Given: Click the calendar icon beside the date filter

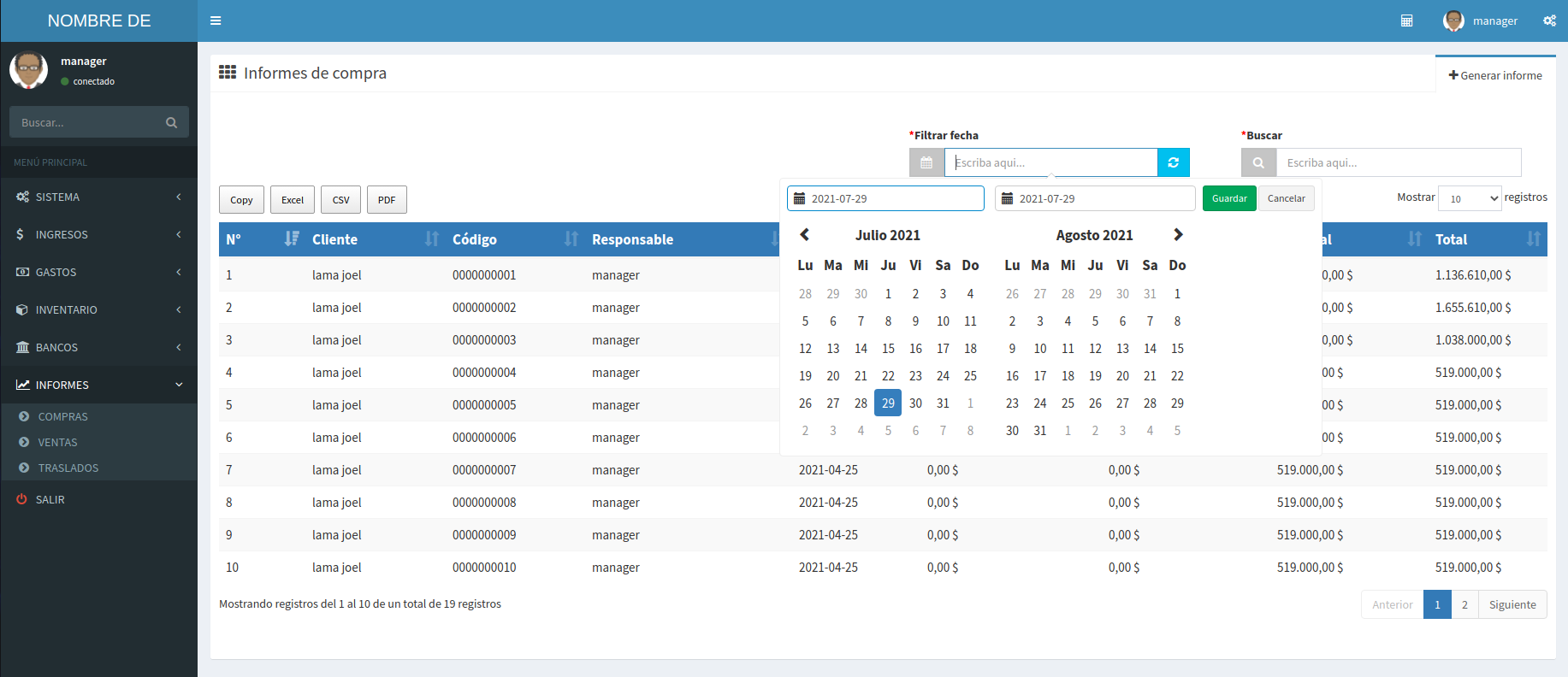Looking at the screenshot, I should (x=926, y=162).
